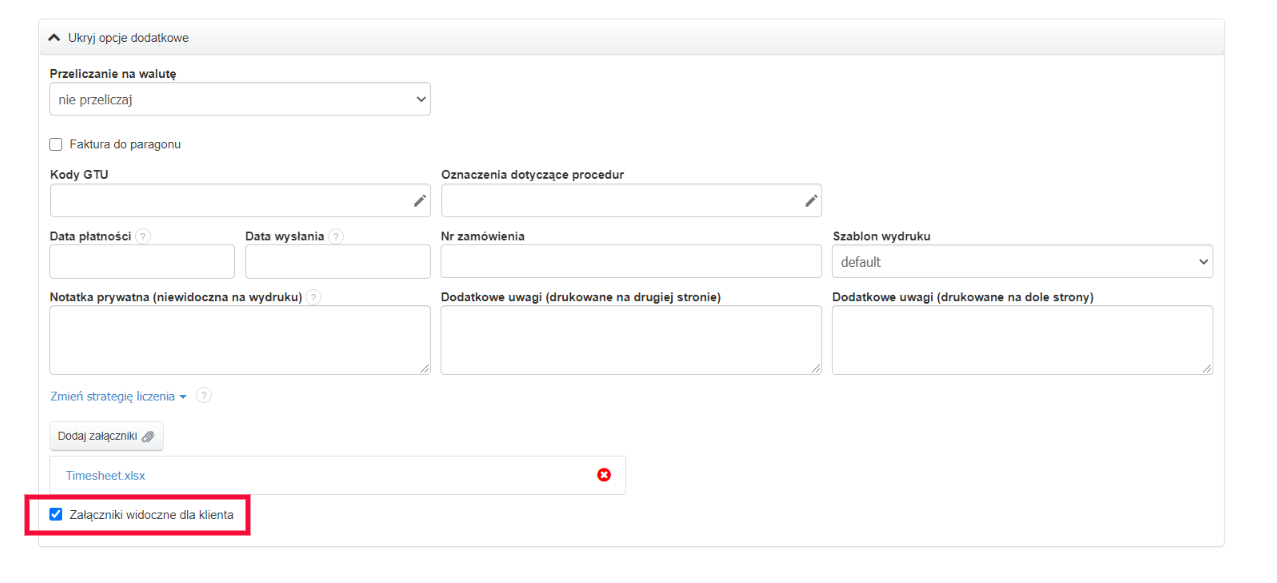Uncheck Załączniki widoczne dla klienta
Viewport: 1277px width, 583px height.
pos(56,515)
